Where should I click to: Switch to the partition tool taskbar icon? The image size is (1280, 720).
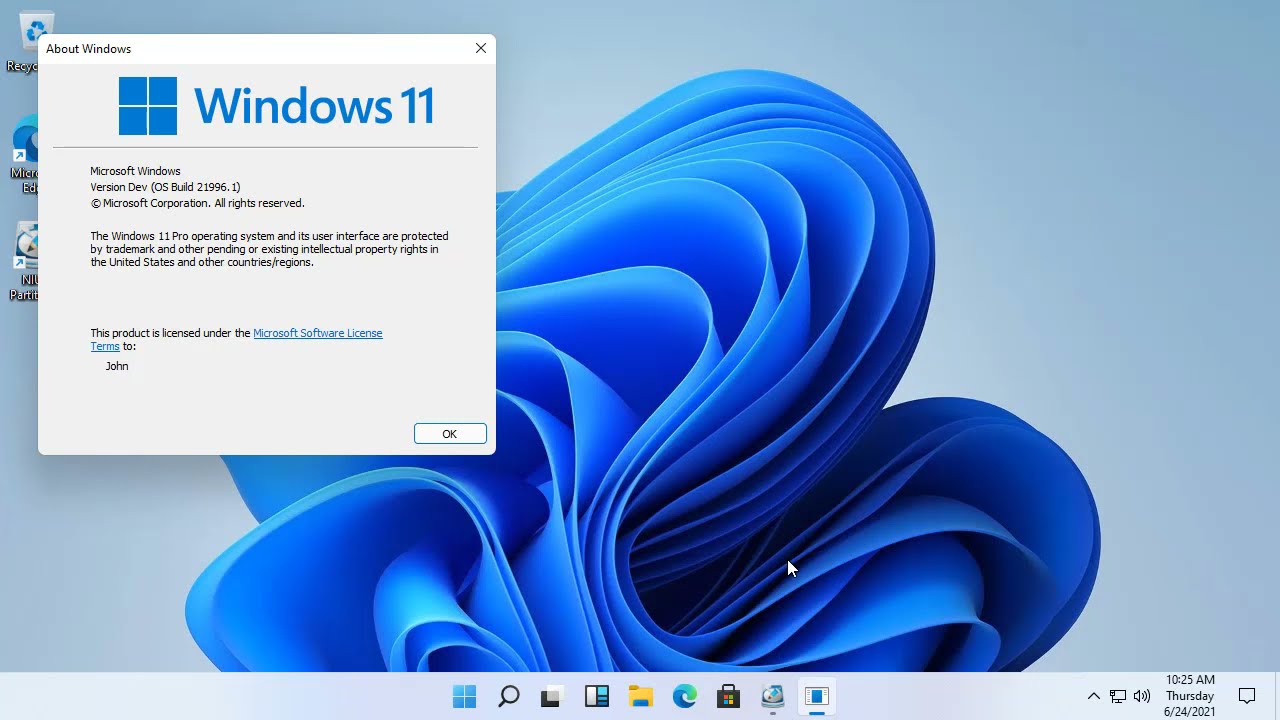(772, 696)
